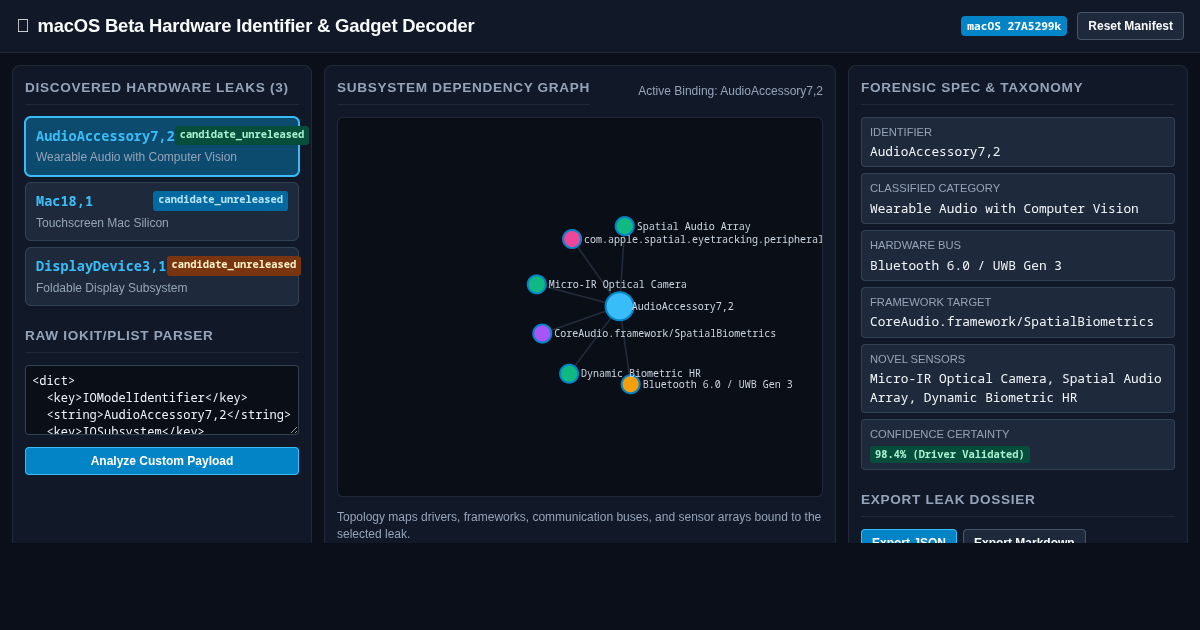
Task: Click the Novel Sensors value
Action: click(1016, 388)
